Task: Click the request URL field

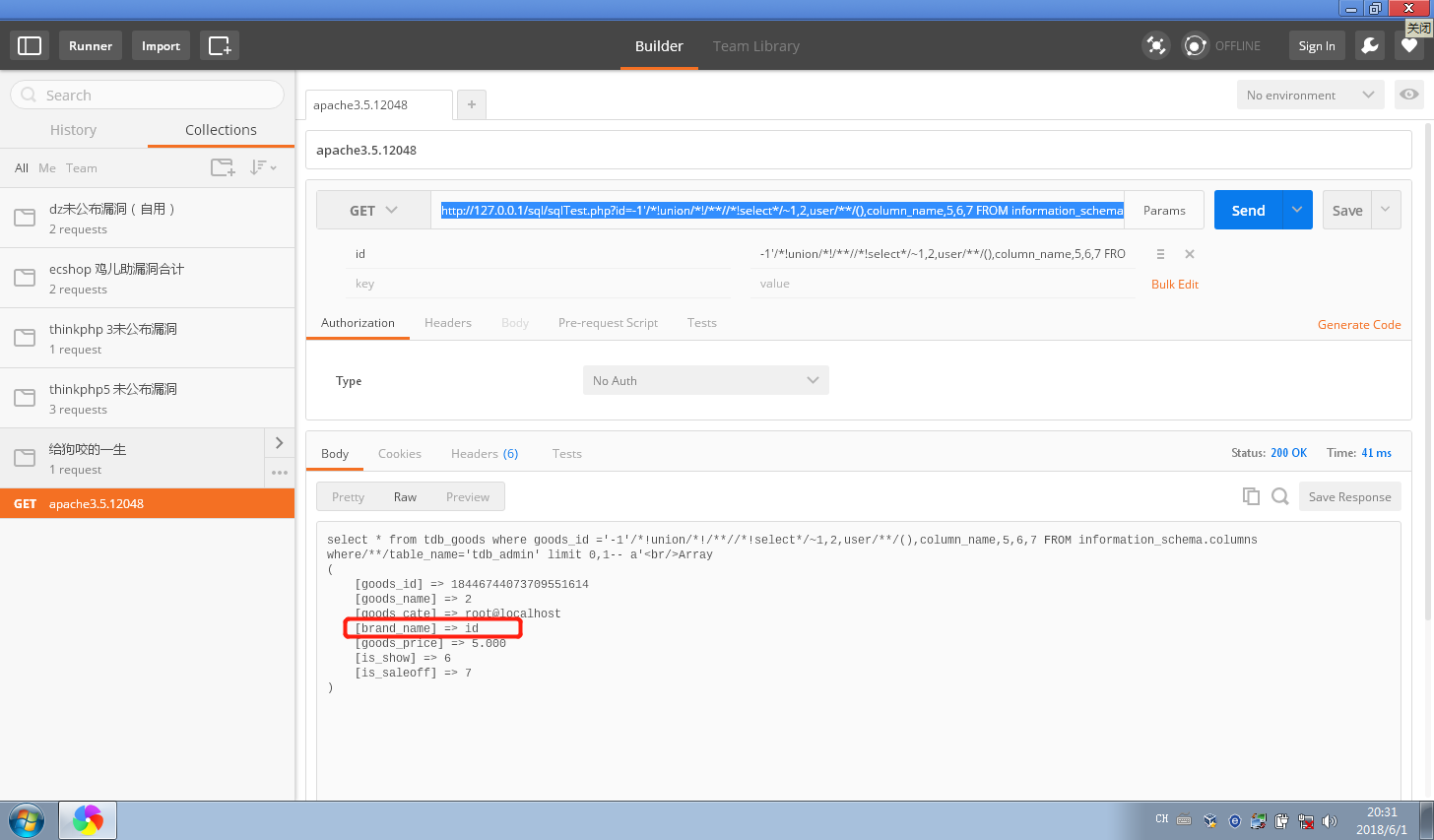Action: (x=777, y=210)
